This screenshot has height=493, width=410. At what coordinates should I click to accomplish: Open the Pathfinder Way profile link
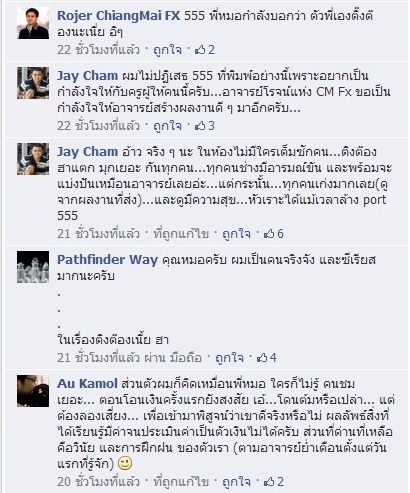point(107,260)
